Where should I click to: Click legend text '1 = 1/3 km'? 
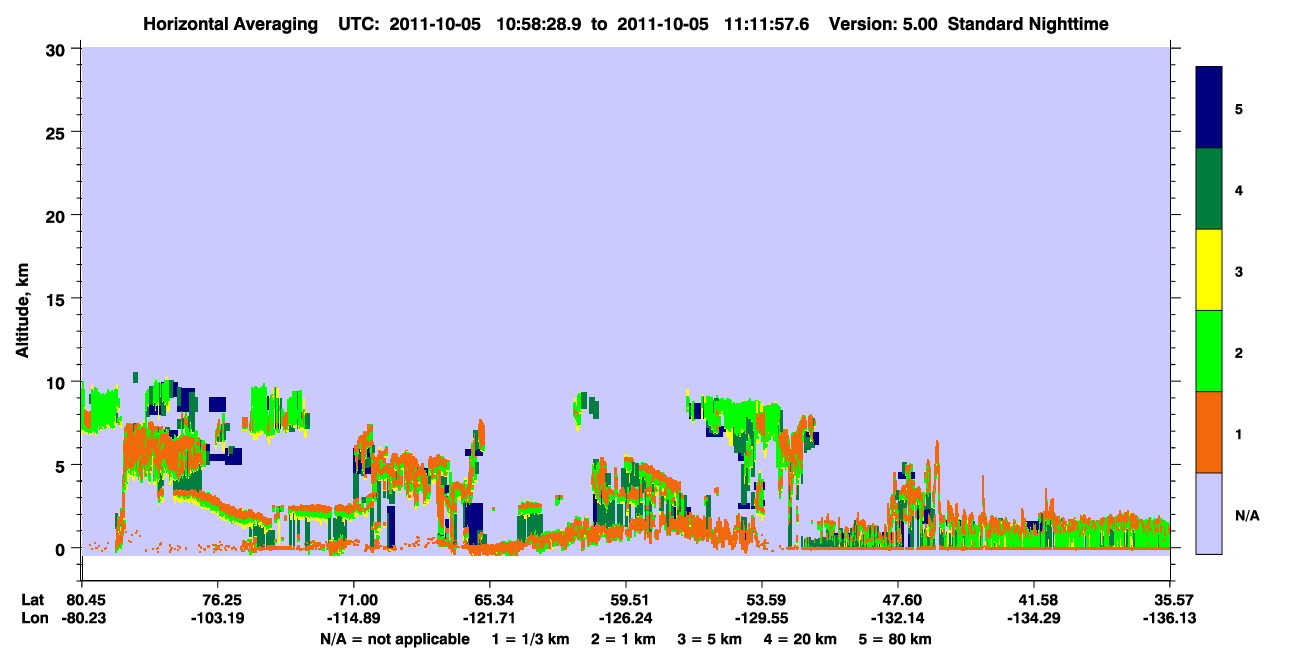point(530,639)
